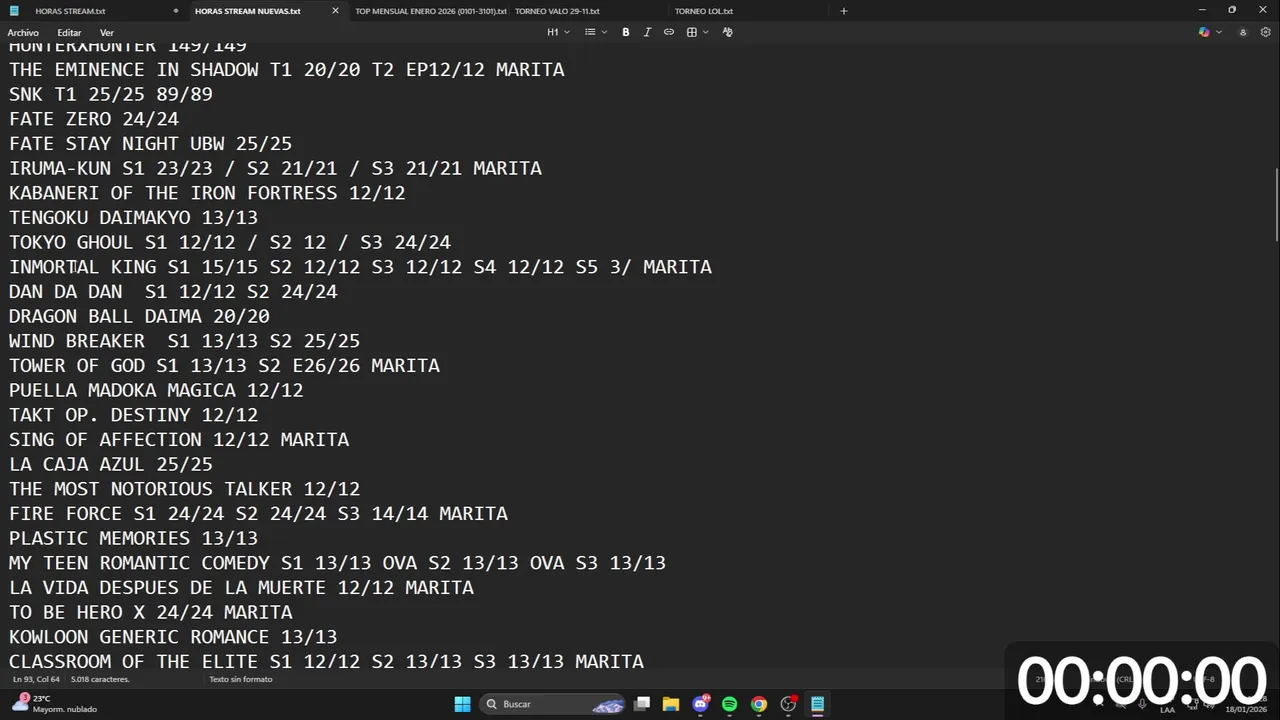Screen dimensions: 1280x720
Task: Click the line TO BE HERO X 24/24 MARITA
Action: coord(151,612)
